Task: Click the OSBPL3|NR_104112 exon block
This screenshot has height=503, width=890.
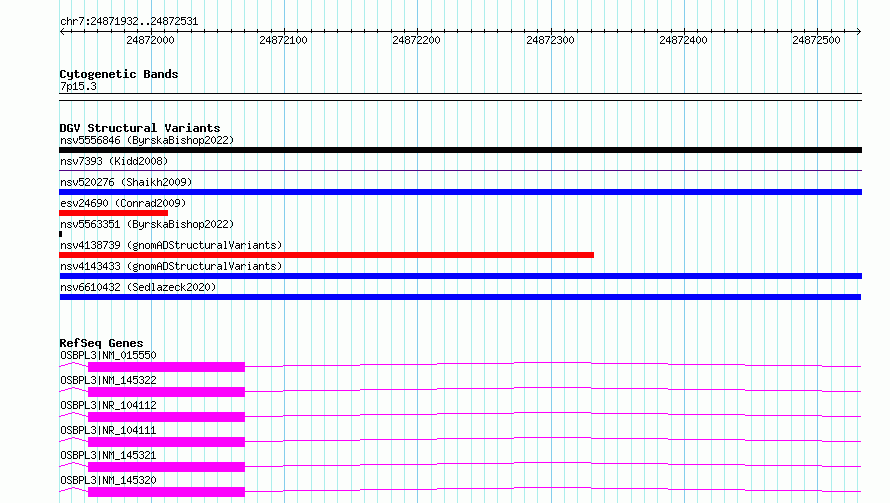Action: [x=166, y=417]
